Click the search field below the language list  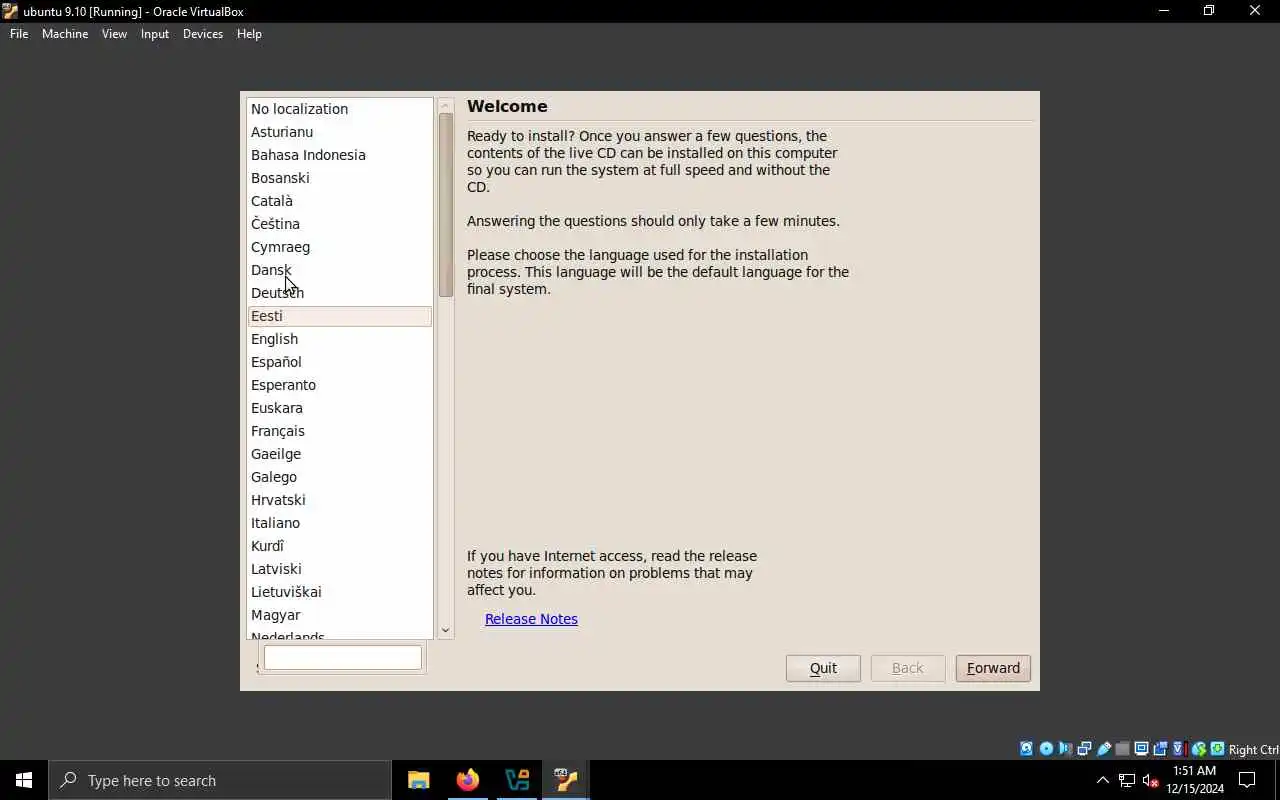pos(343,657)
